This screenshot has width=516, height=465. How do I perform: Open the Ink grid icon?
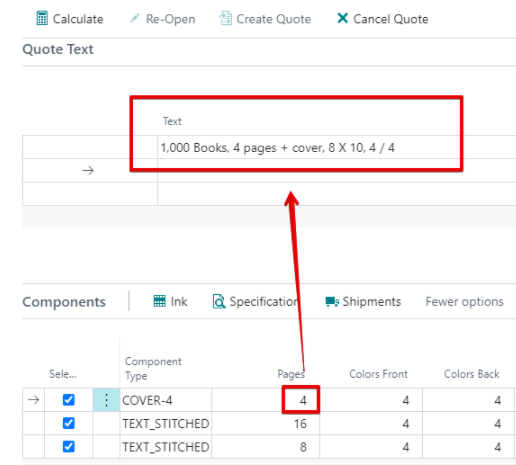(x=159, y=301)
